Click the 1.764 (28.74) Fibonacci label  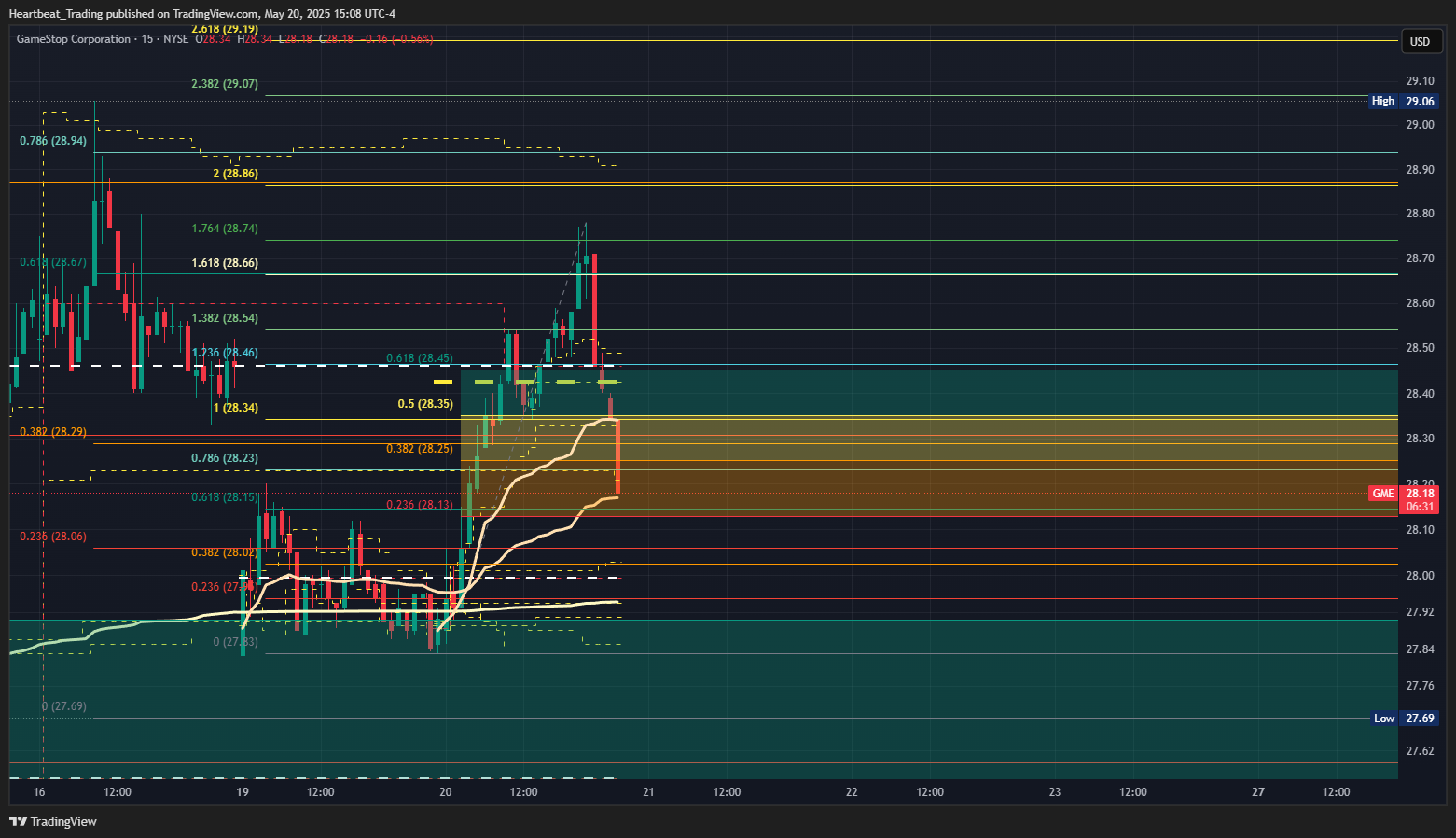pos(225,229)
